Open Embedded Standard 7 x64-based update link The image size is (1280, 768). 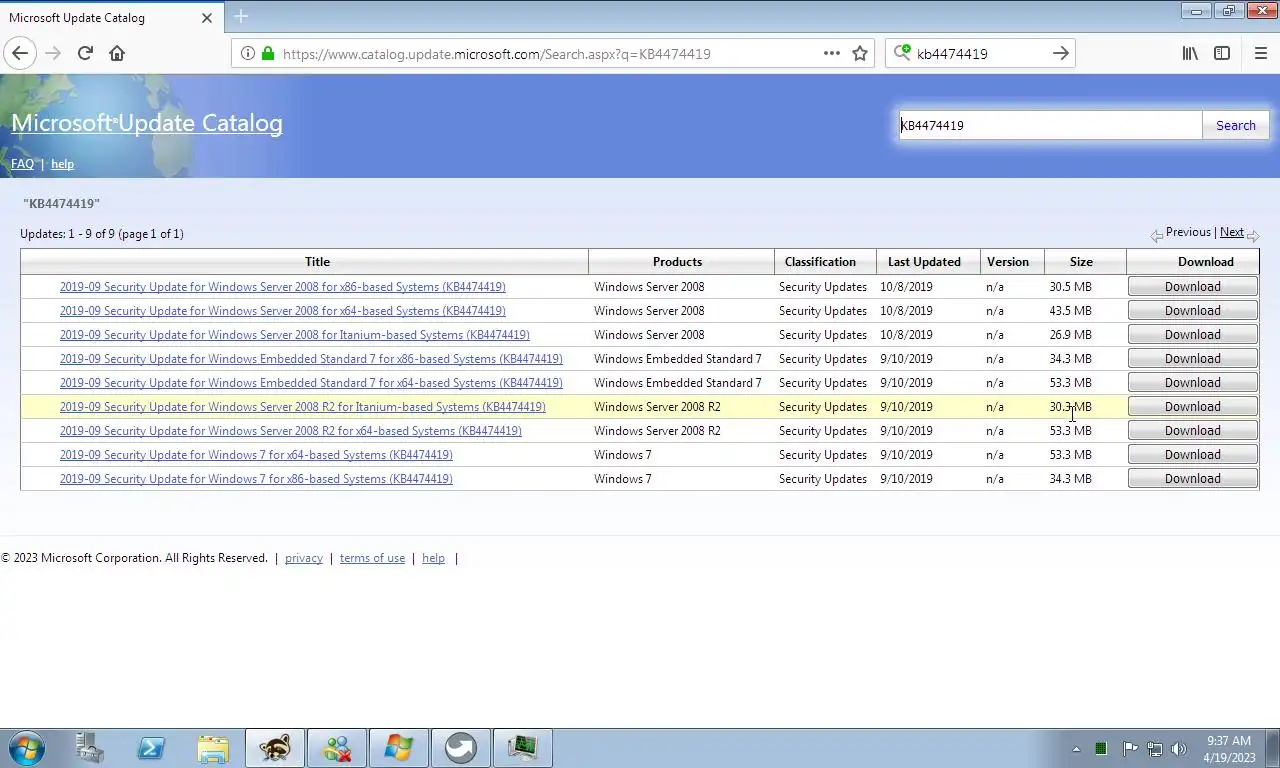coord(311,383)
